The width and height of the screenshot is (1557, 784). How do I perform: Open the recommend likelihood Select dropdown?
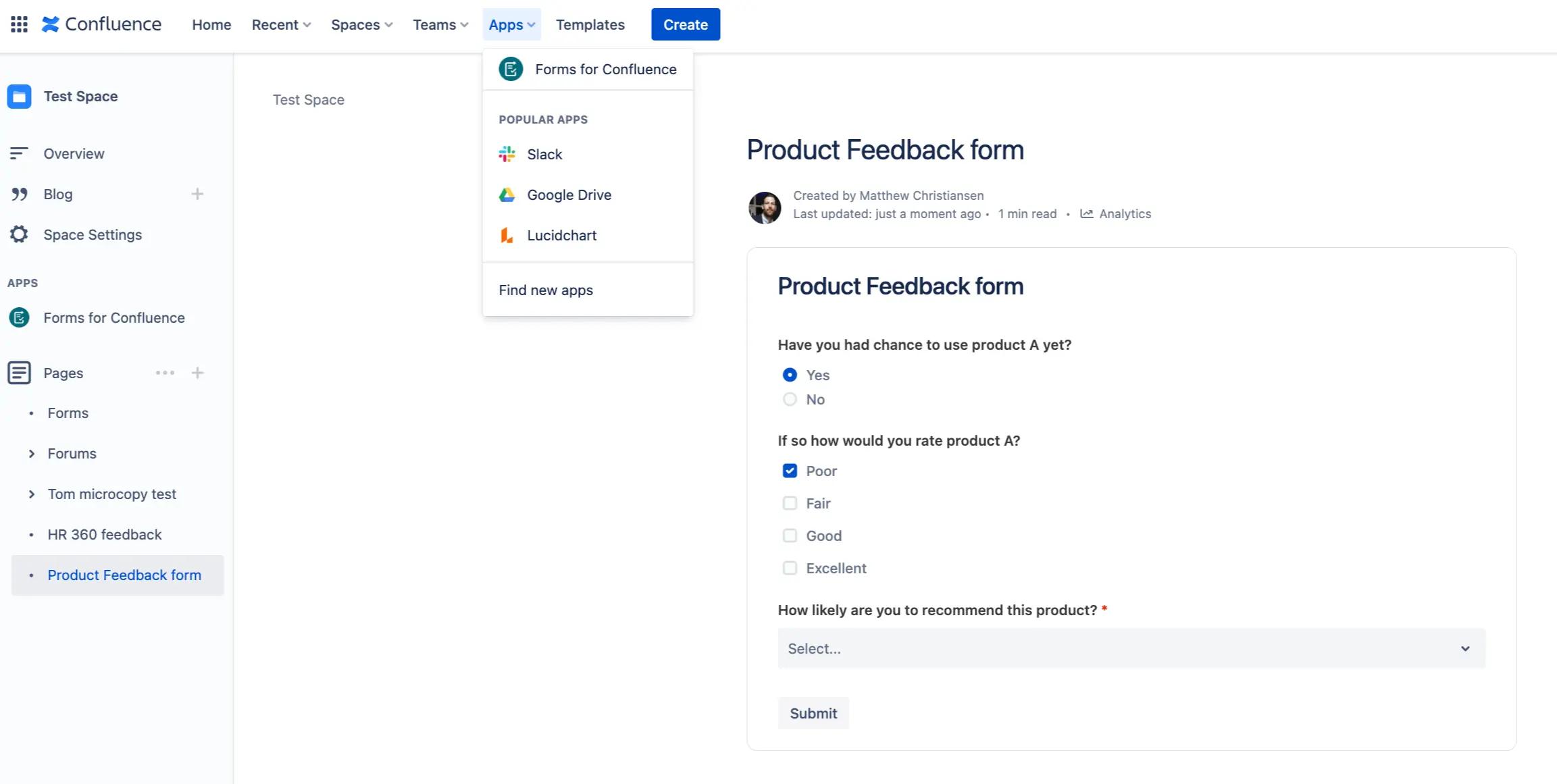(1131, 648)
